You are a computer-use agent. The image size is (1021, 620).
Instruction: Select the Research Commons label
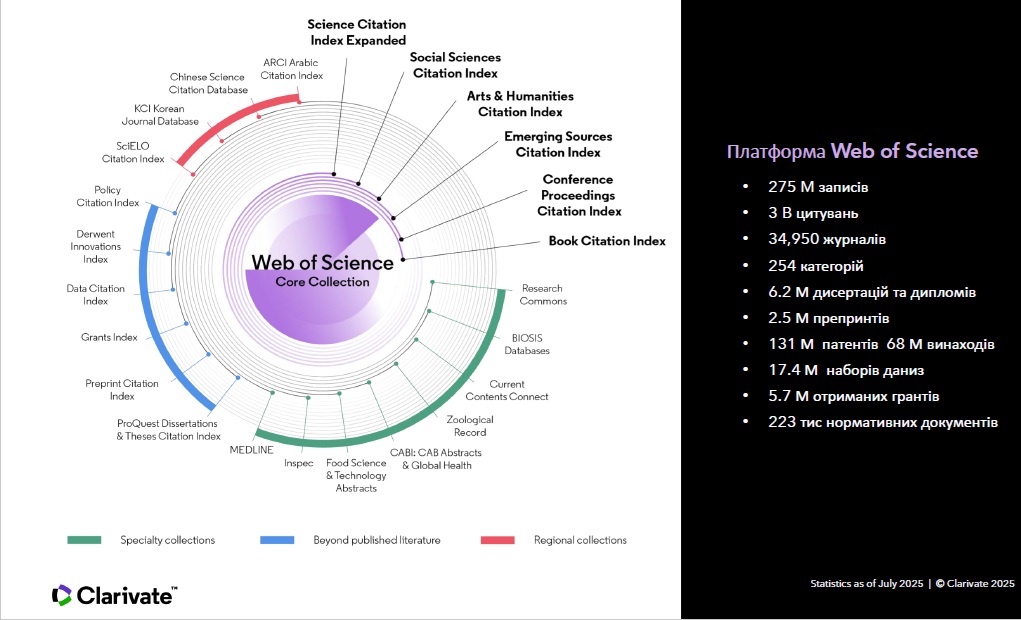pyautogui.click(x=543, y=295)
